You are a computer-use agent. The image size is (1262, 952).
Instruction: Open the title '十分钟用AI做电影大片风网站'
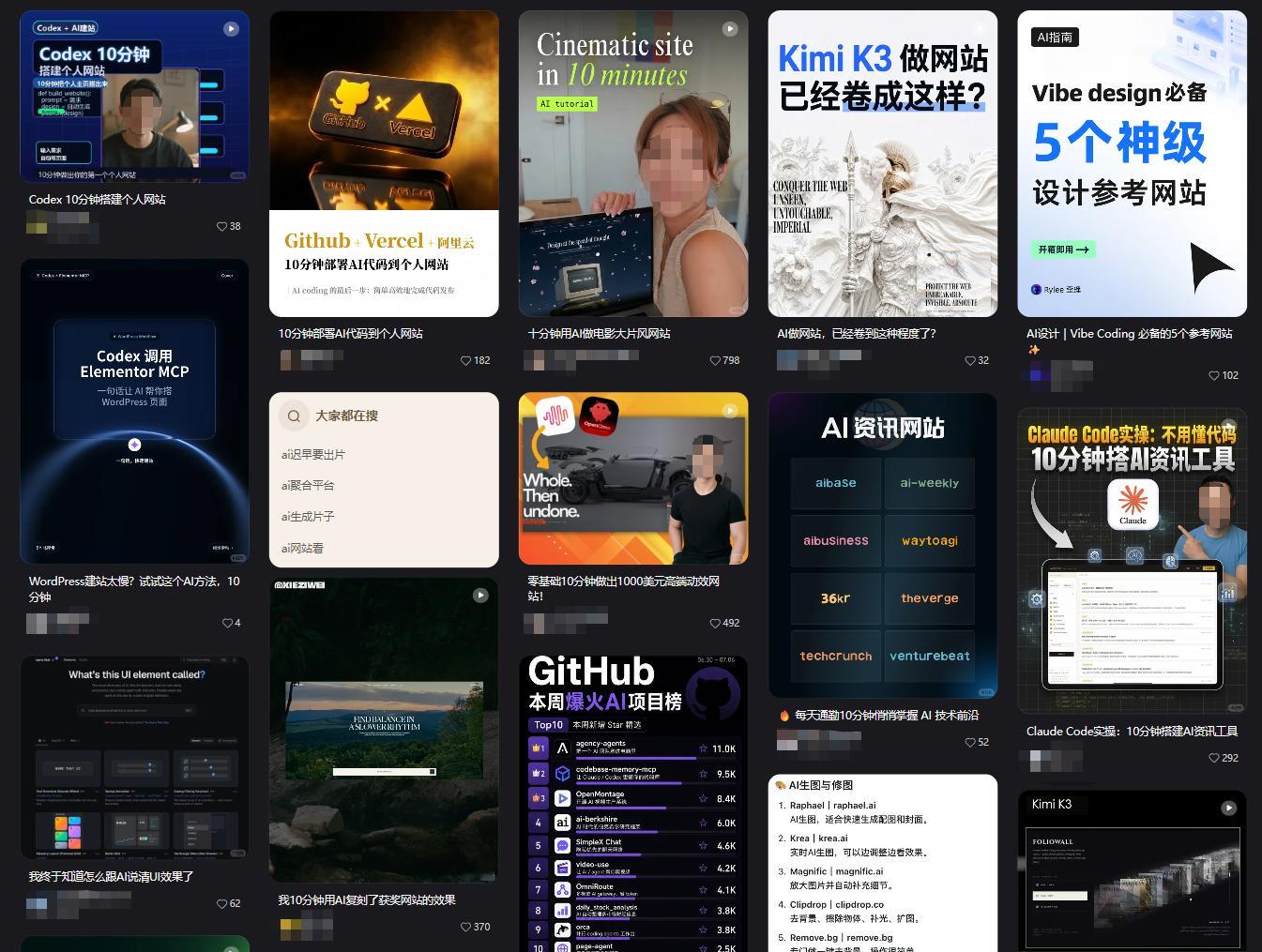click(x=599, y=334)
